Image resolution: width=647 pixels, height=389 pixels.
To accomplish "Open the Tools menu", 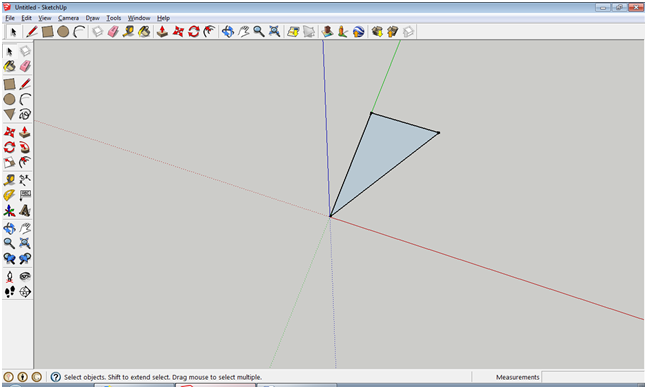I will coord(113,18).
